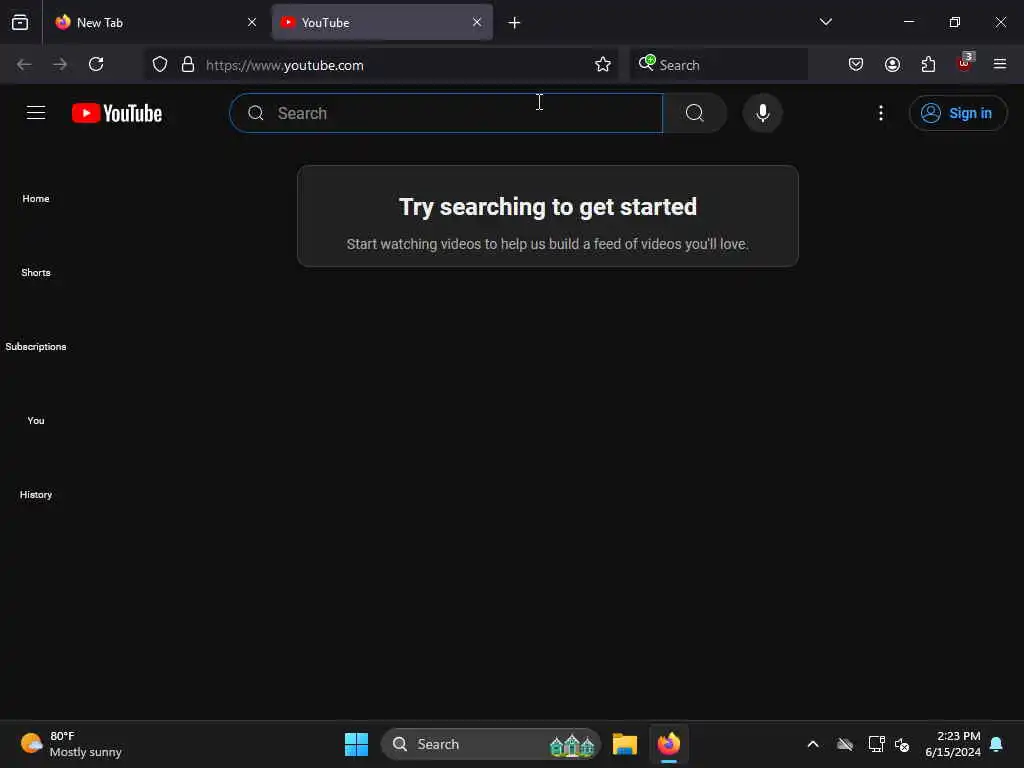Screen dimensions: 1024x768
Task: Close the New Tab tab
Action: point(252,22)
